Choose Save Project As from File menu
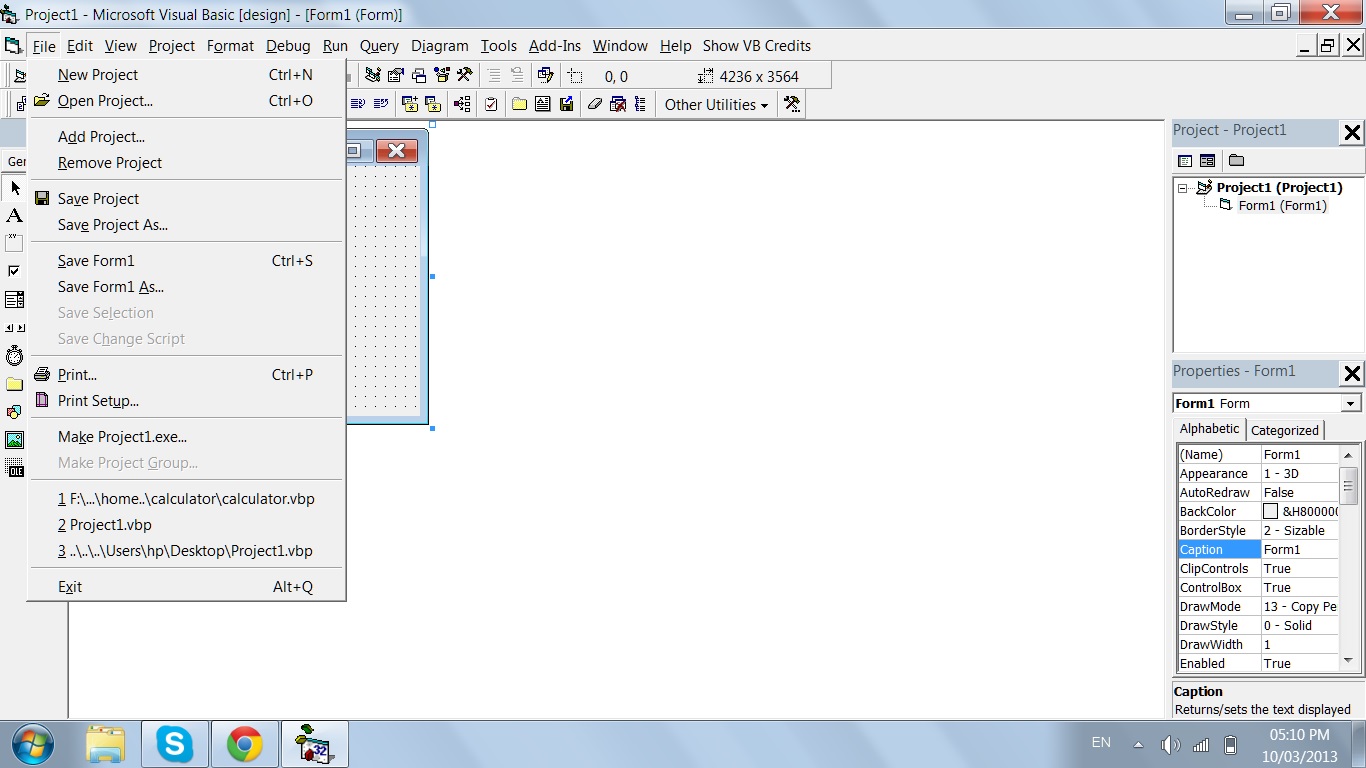This screenshot has height=768, width=1366. coord(113,225)
